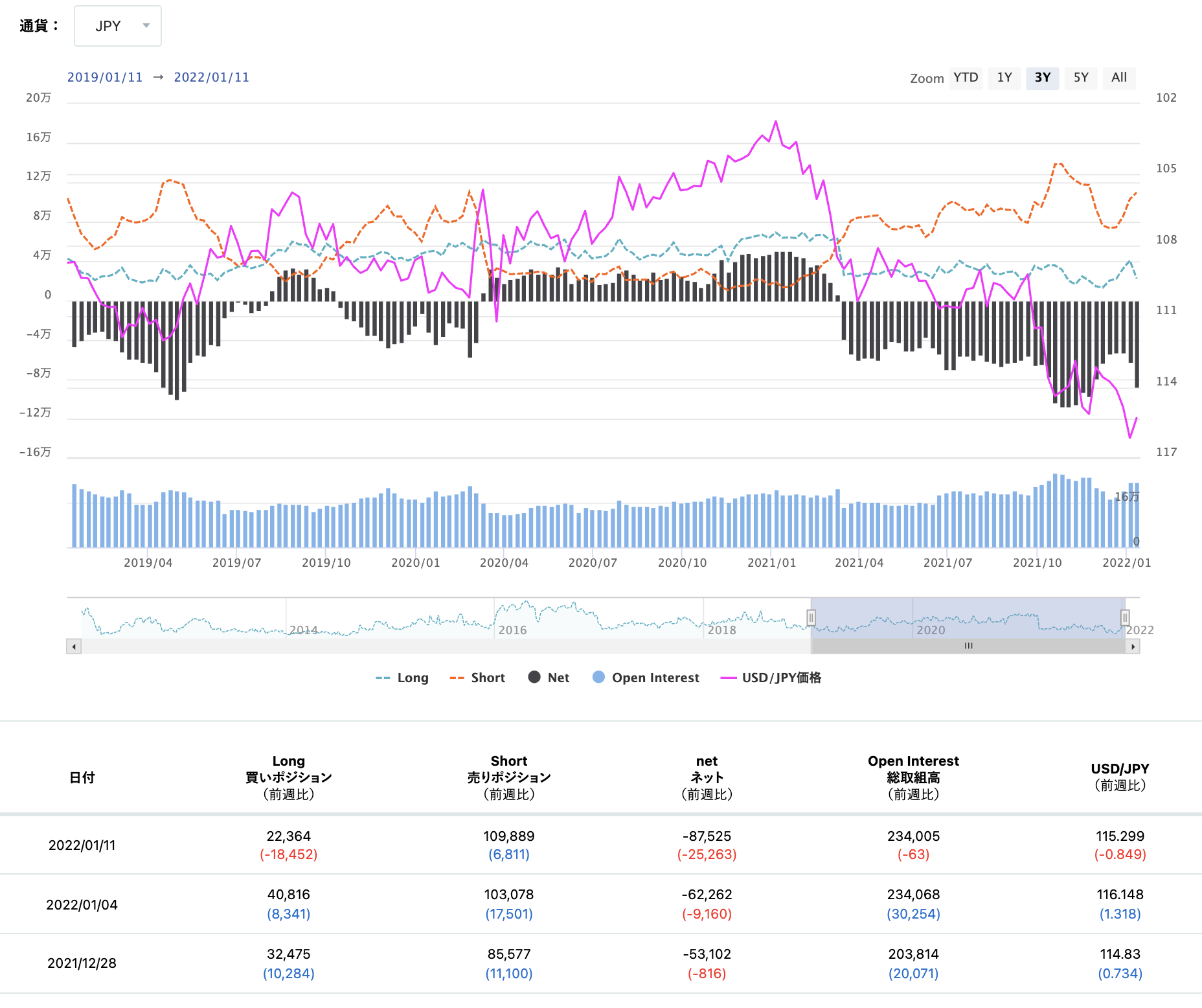The width and height of the screenshot is (1202, 1008).
Task: Select the All zoom range
Action: (x=1119, y=78)
